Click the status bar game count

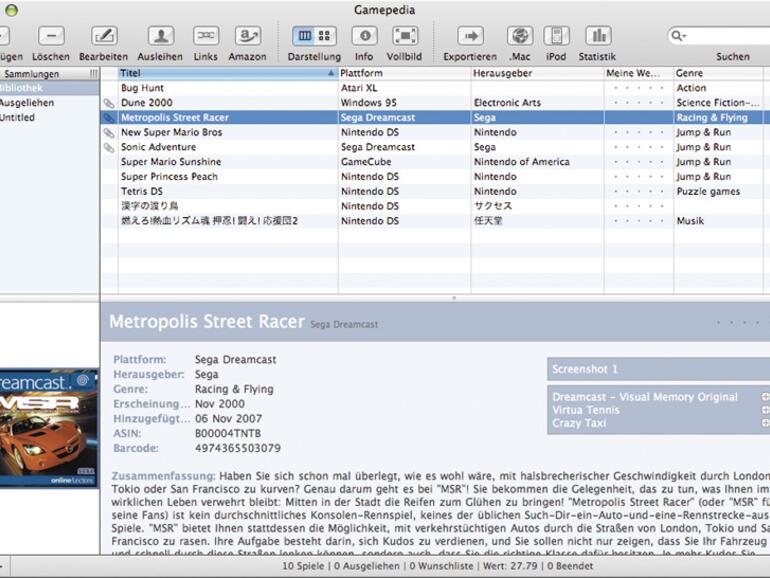(x=303, y=566)
